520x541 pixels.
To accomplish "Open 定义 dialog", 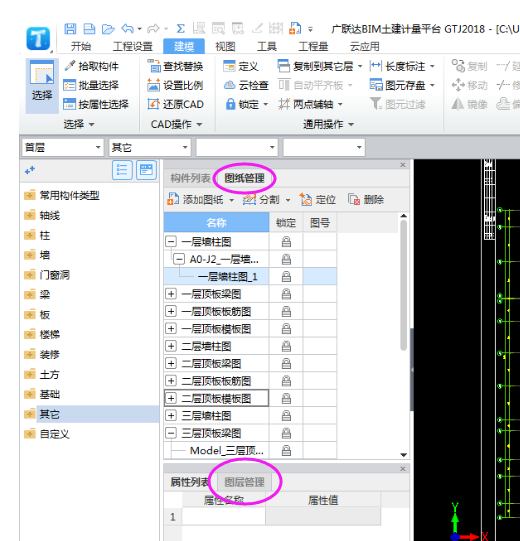I will pyautogui.click(x=241, y=66).
